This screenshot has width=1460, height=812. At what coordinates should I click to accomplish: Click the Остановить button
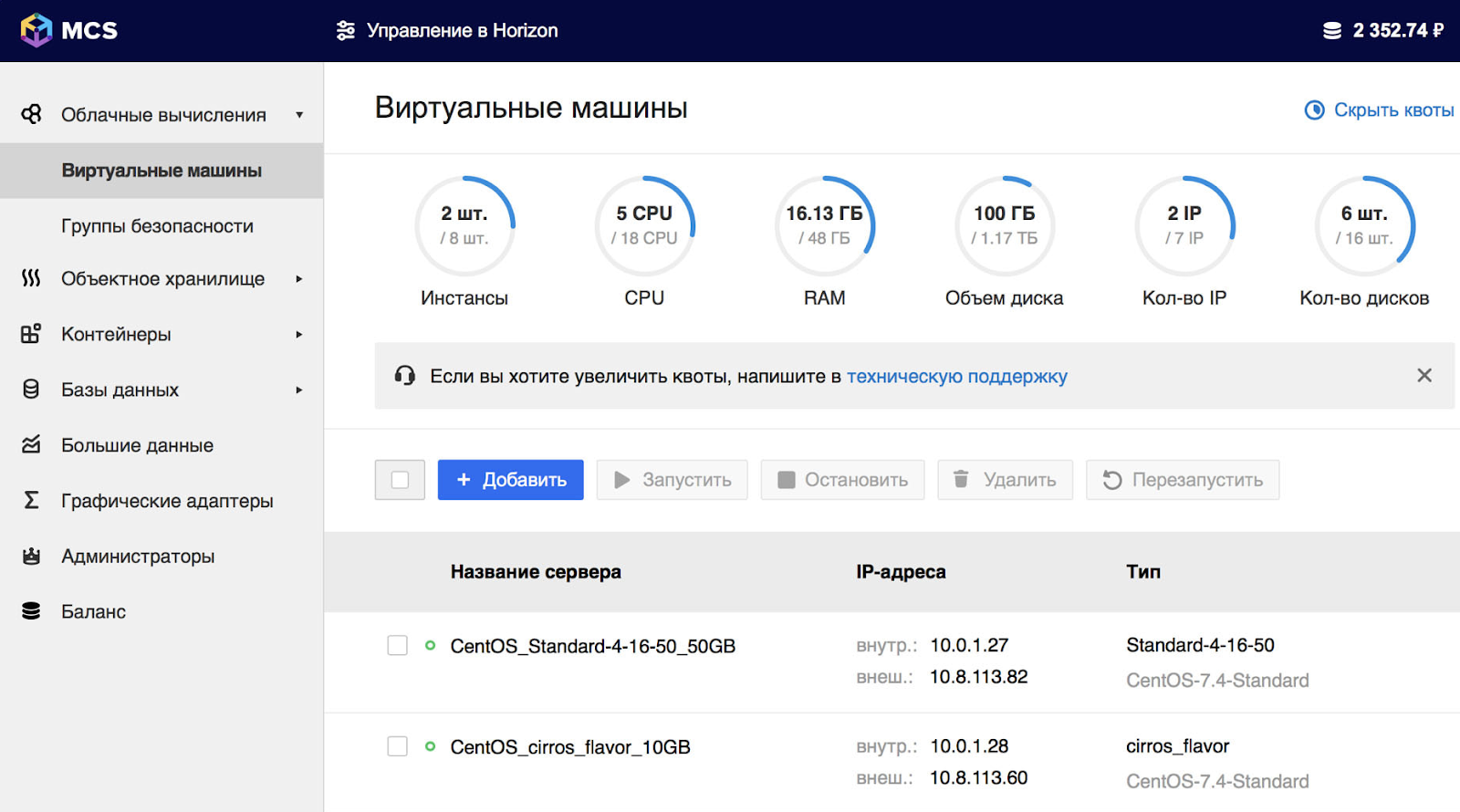pos(843,480)
